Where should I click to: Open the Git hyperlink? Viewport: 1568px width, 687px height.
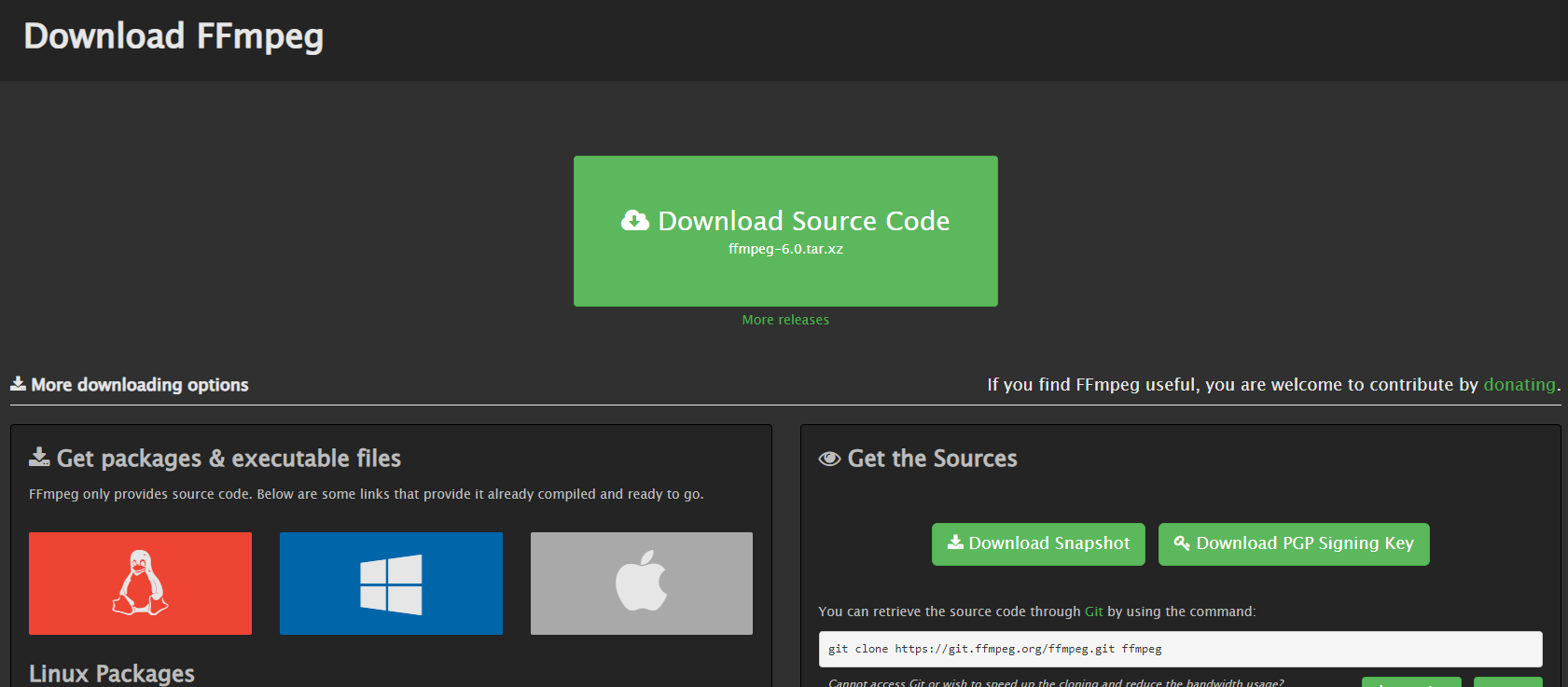[1094, 611]
